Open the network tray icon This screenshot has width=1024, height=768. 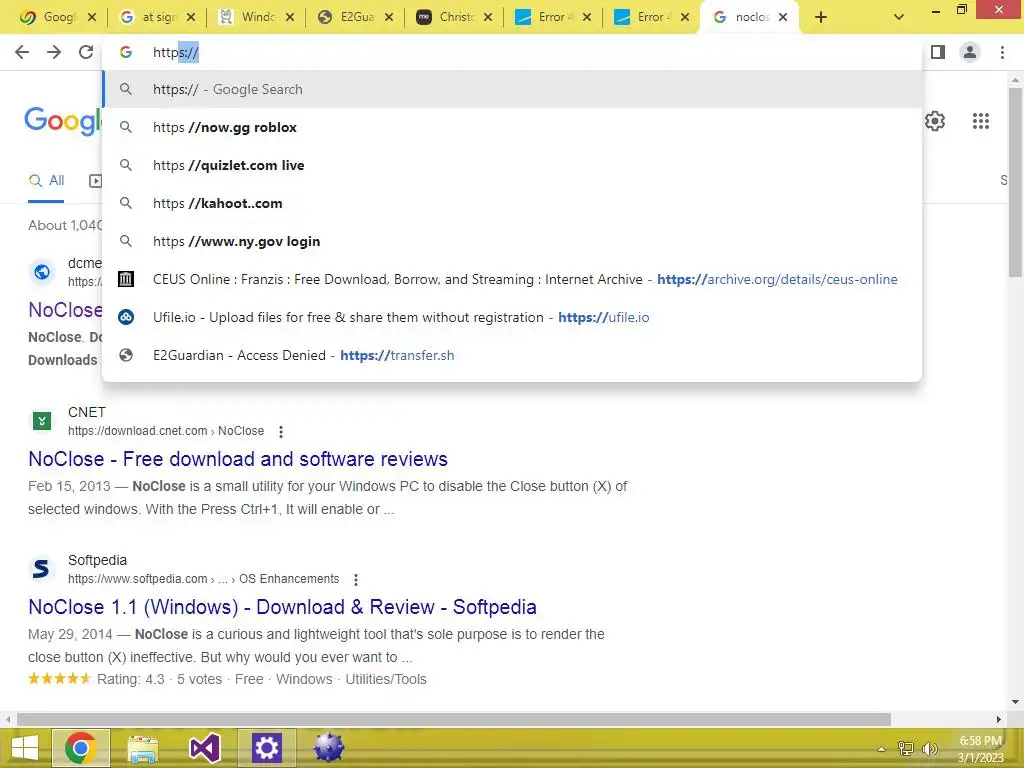click(906, 749)
